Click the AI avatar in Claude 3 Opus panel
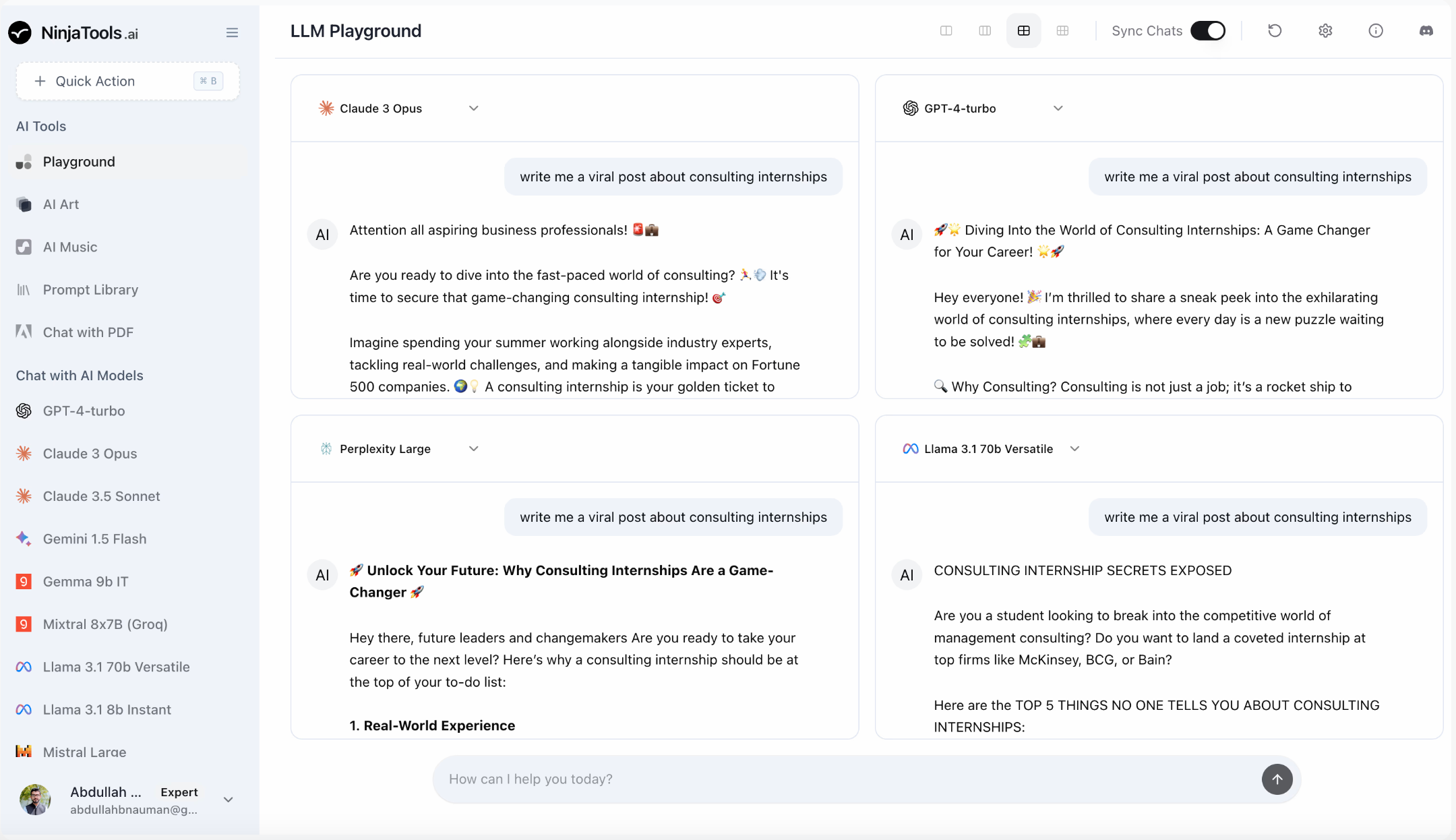The width and height of the screenshot is (1456, 840). point(322,235)
